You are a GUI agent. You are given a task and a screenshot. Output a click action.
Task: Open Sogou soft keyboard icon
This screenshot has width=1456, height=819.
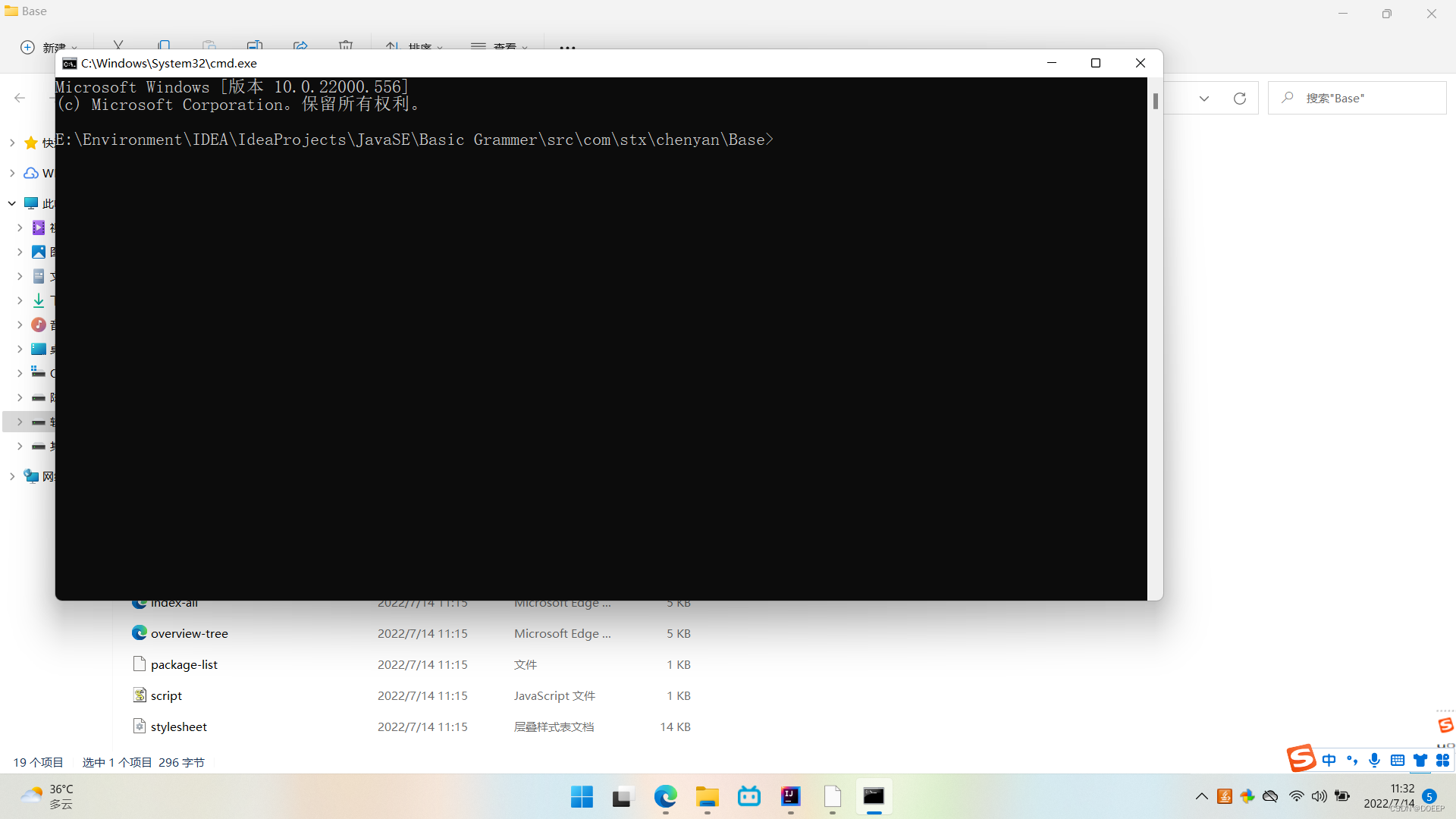pos(1397,760)
